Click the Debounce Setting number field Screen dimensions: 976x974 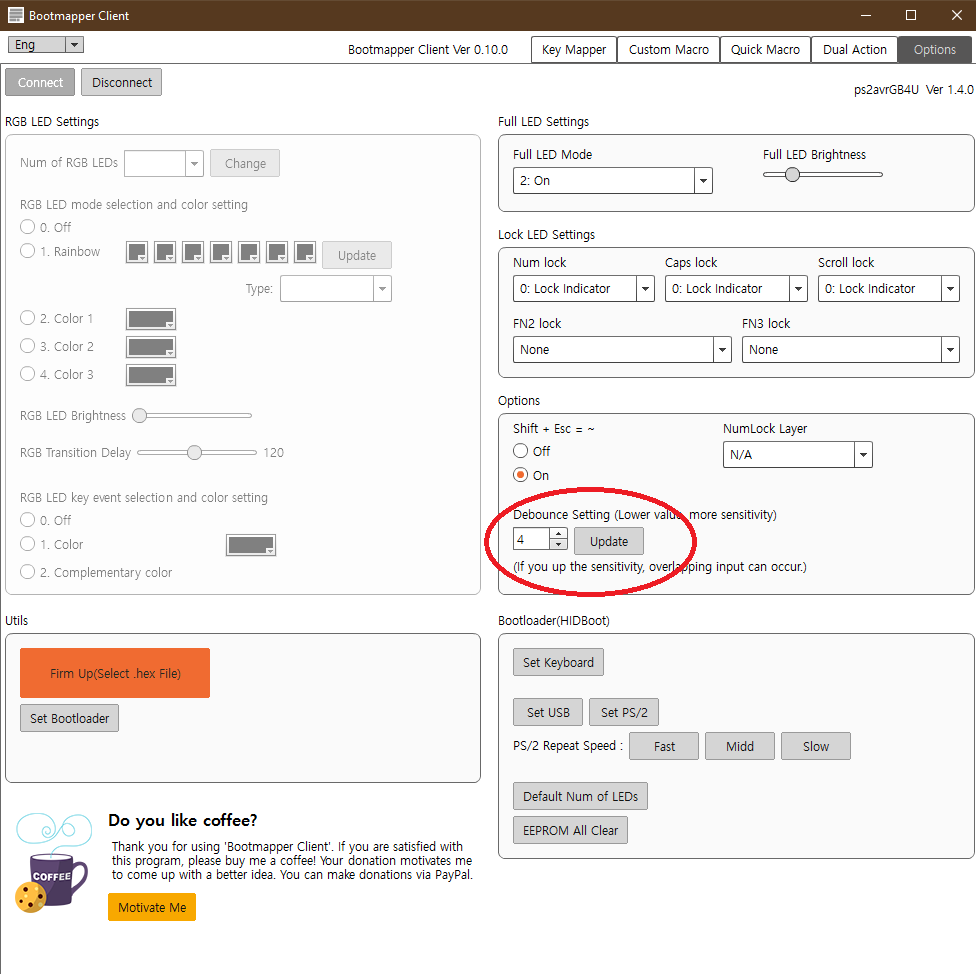click(530, 540)
